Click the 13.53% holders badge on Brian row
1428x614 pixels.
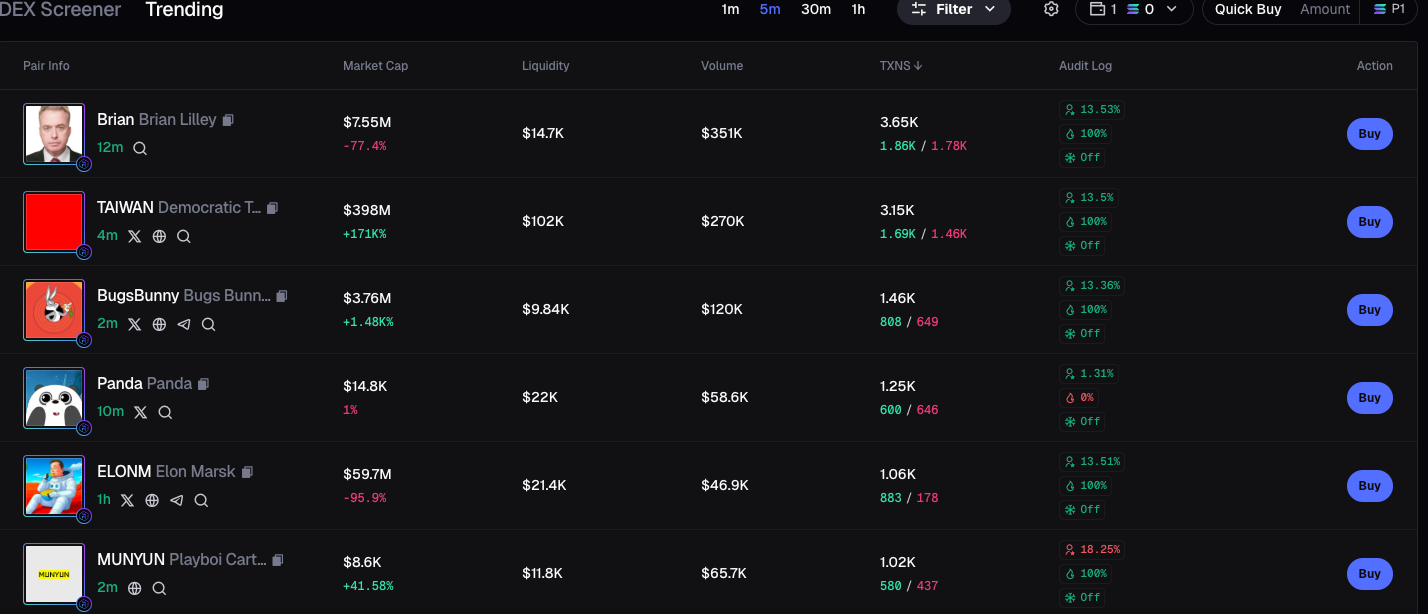click(1092, 110)
